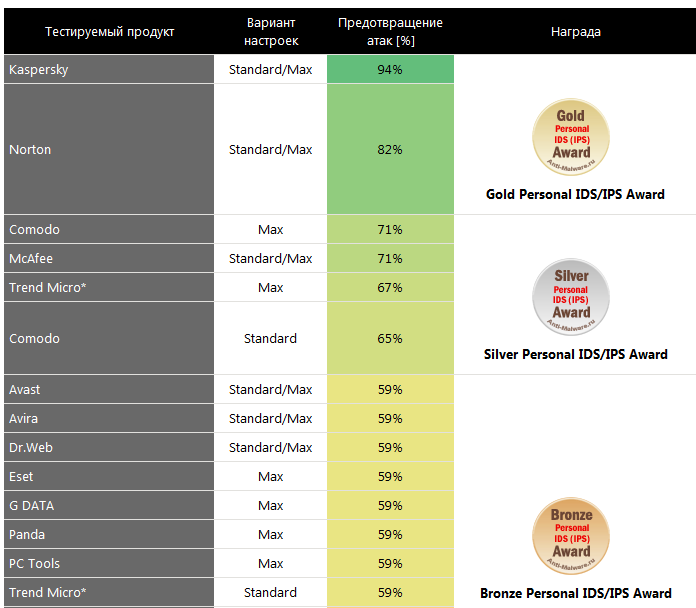This screenshot has width=696, height=608.
Task: Click the green 94% result cell
Action: click(390, 69)
